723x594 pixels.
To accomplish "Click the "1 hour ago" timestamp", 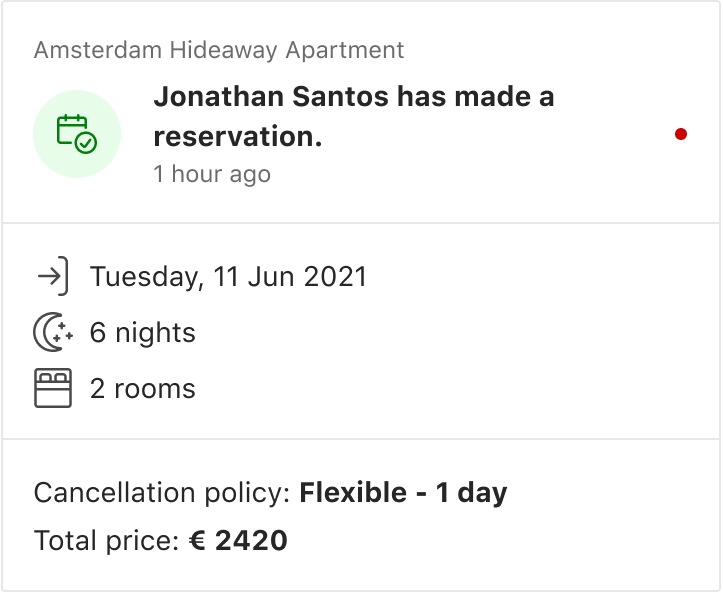I will point(212,174).
